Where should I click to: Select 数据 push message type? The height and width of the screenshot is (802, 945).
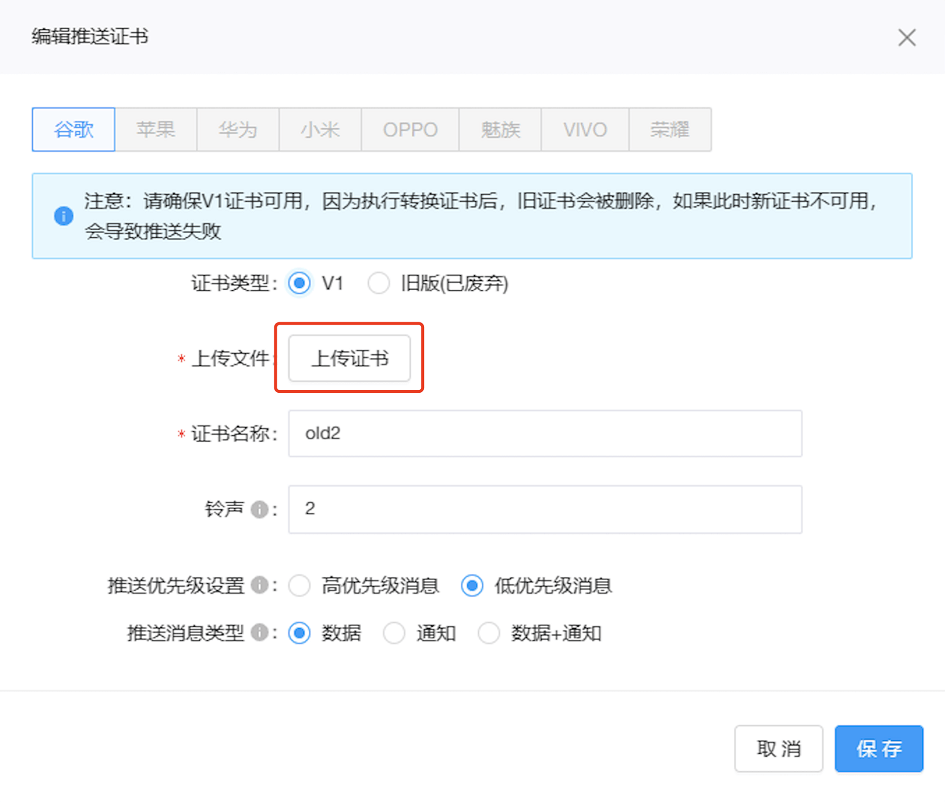click(x=299, y=633)
